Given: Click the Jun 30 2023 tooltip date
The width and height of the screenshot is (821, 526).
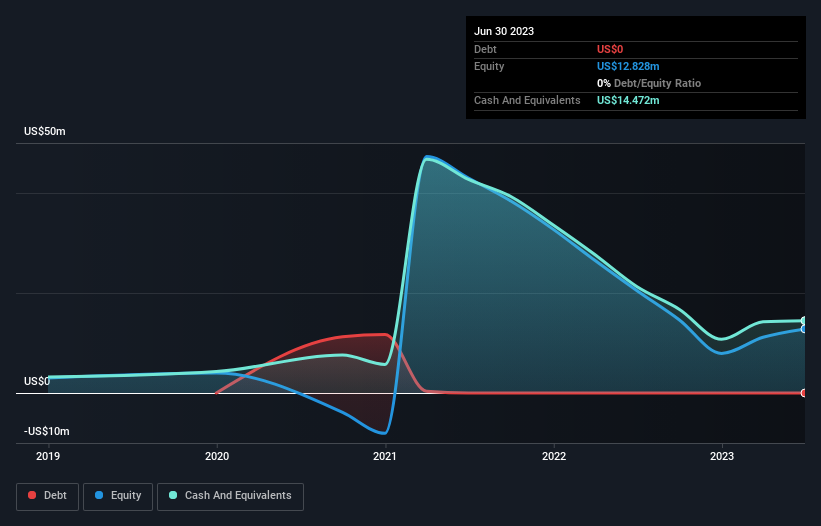Looking at the screenshot, I should [504, 31].
